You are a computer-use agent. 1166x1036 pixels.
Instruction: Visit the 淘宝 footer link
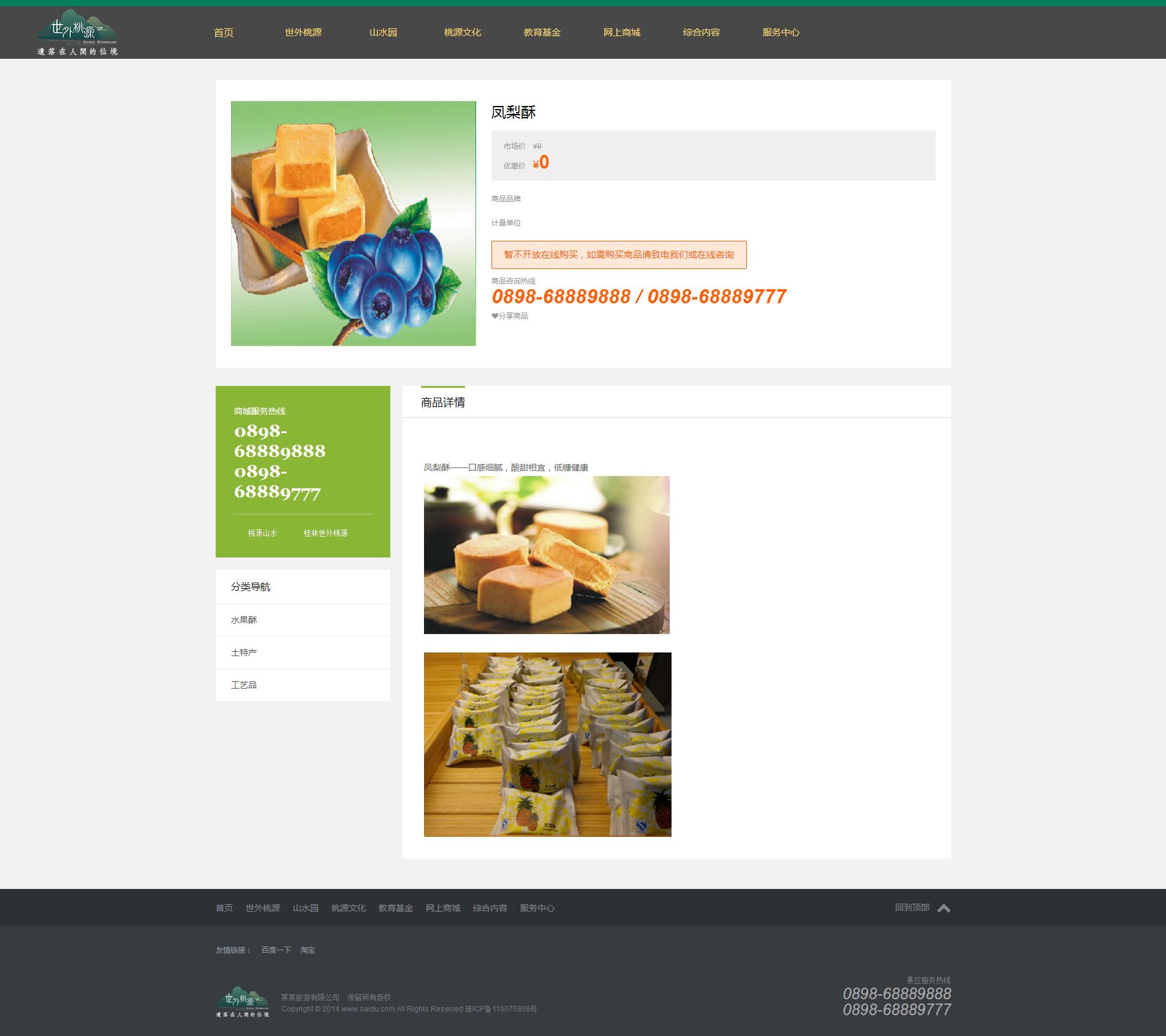coord(308,950)
